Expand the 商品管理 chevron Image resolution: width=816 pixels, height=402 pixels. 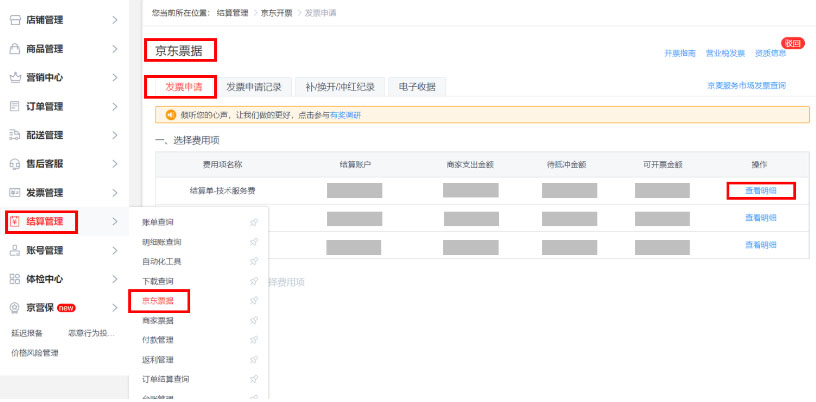pyautogui.click(x=115, y=49)
